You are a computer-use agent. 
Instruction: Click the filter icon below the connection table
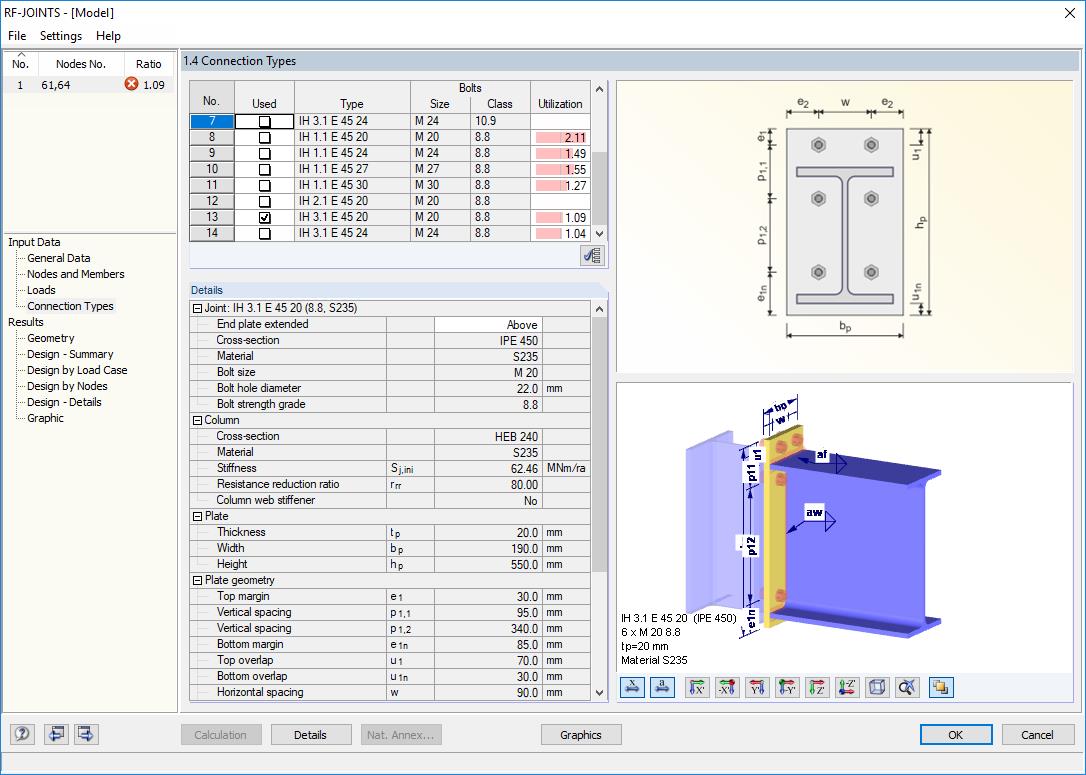tap(592, 255)
